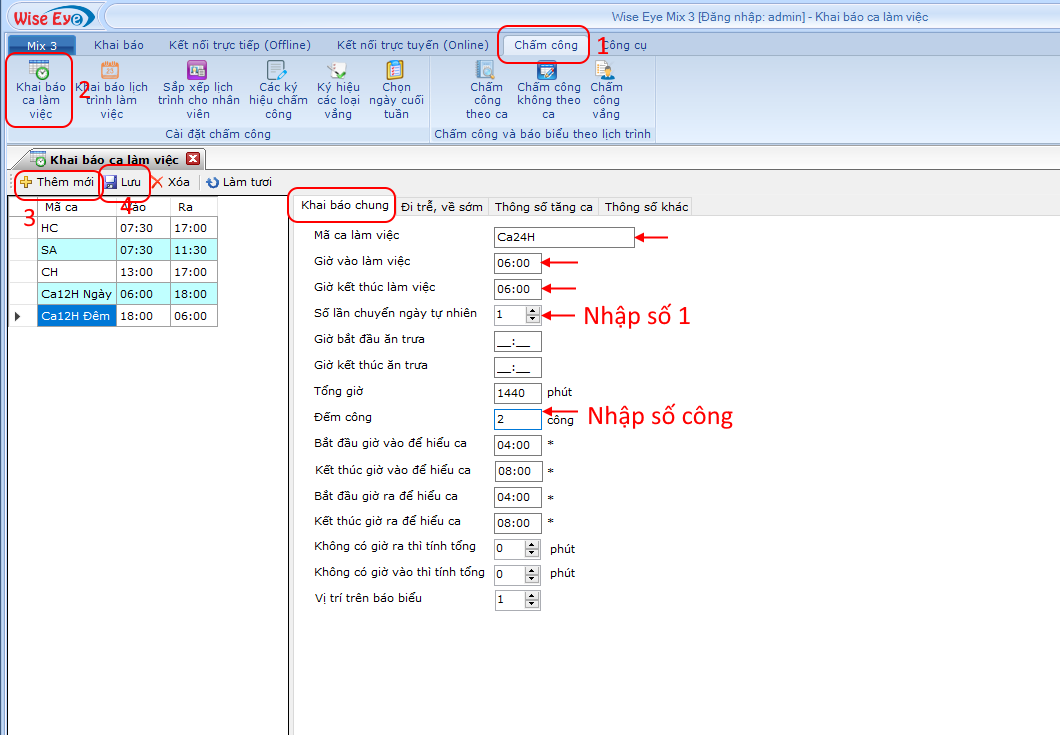Delete the shift using Xóa
The image size is (1060, 735).
(170, 182)
